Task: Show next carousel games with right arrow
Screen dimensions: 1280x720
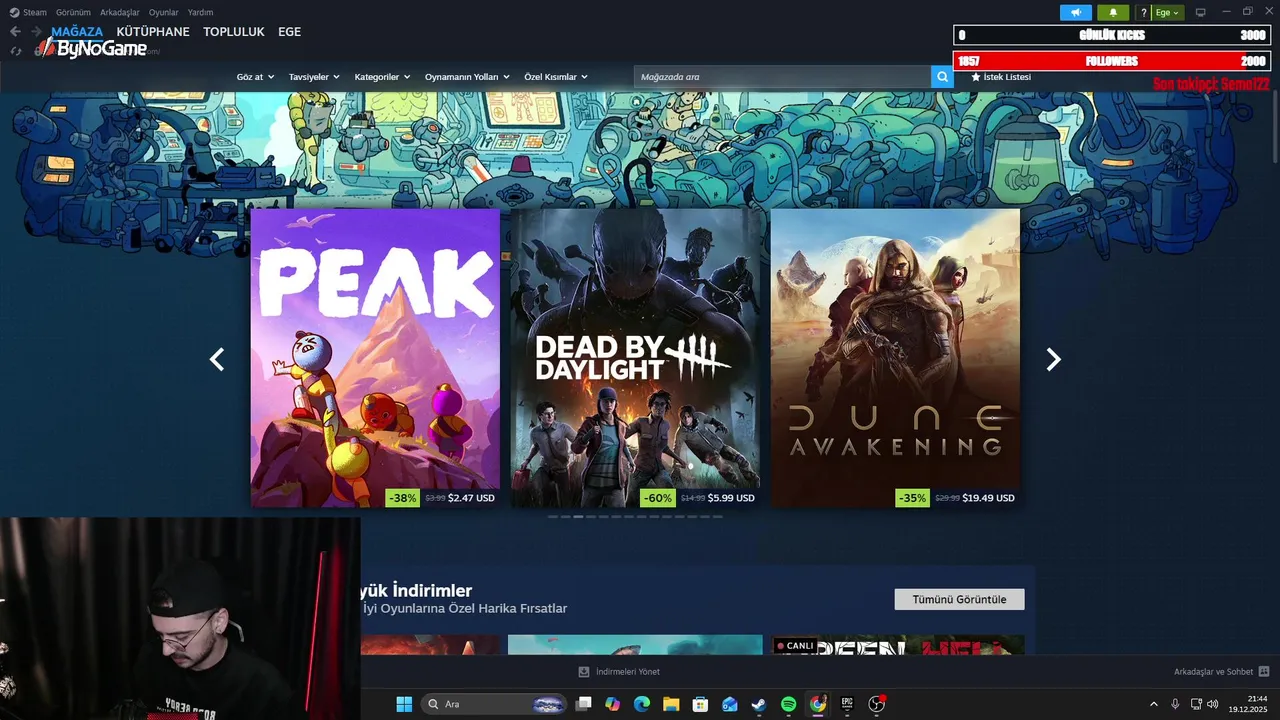Action: tap(1053, 359)
